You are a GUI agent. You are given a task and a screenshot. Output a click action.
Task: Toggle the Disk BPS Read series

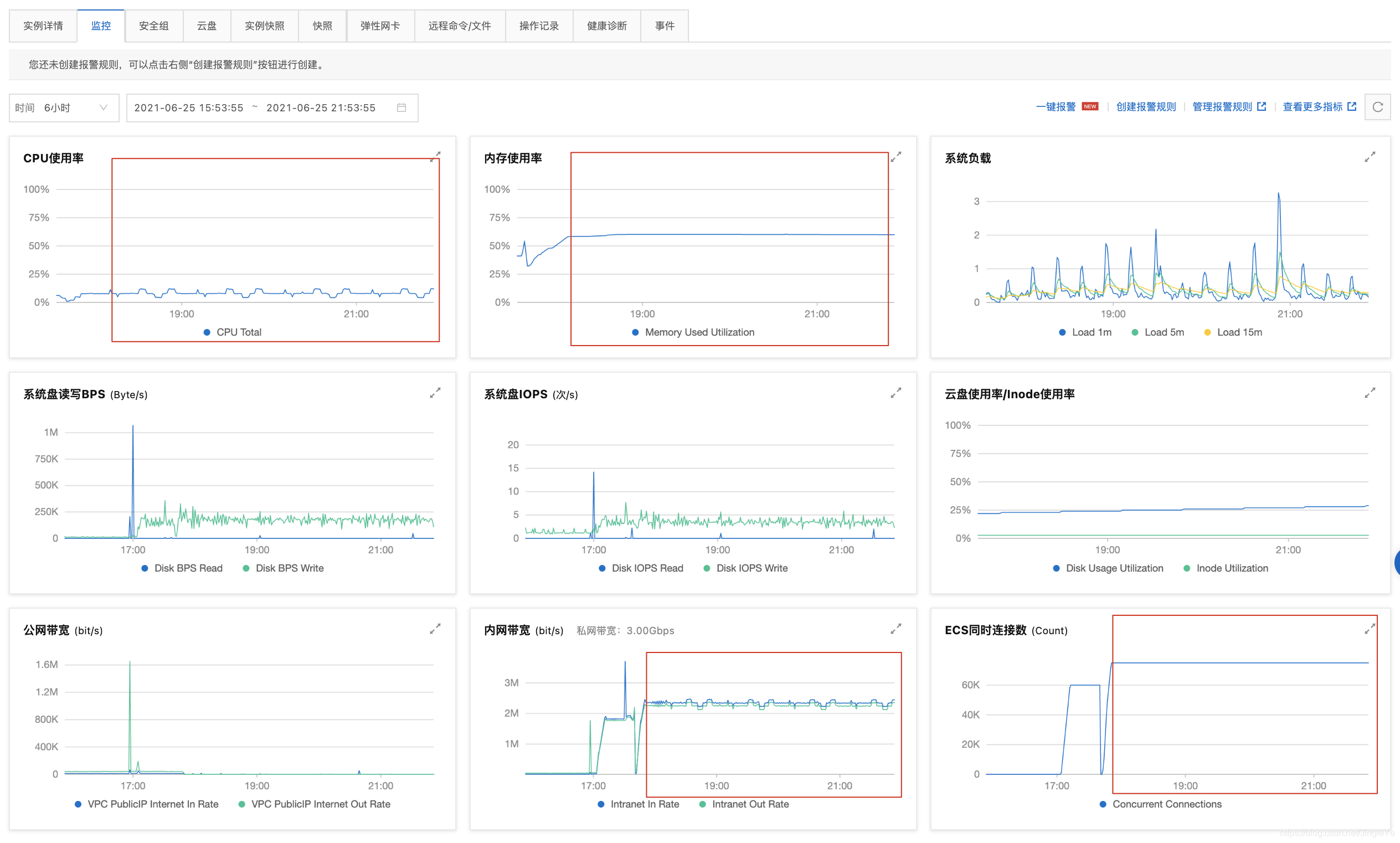pyautogui.click(x=182, y=568)
